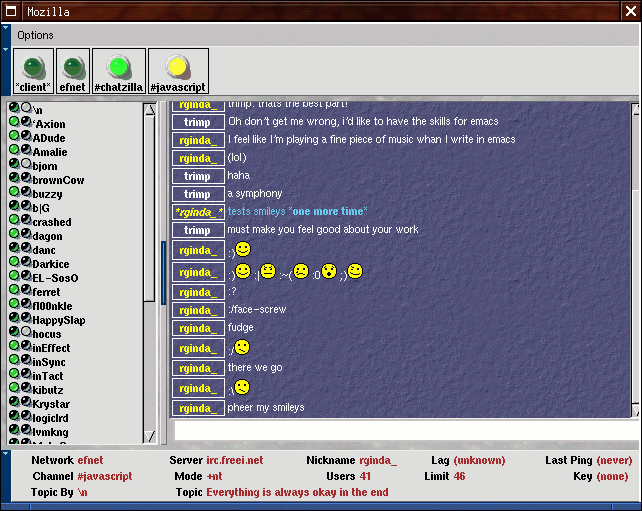642x511 pixels.
Task: Click the bright green light icon above #chatzilla
Action: coord(119,67)
